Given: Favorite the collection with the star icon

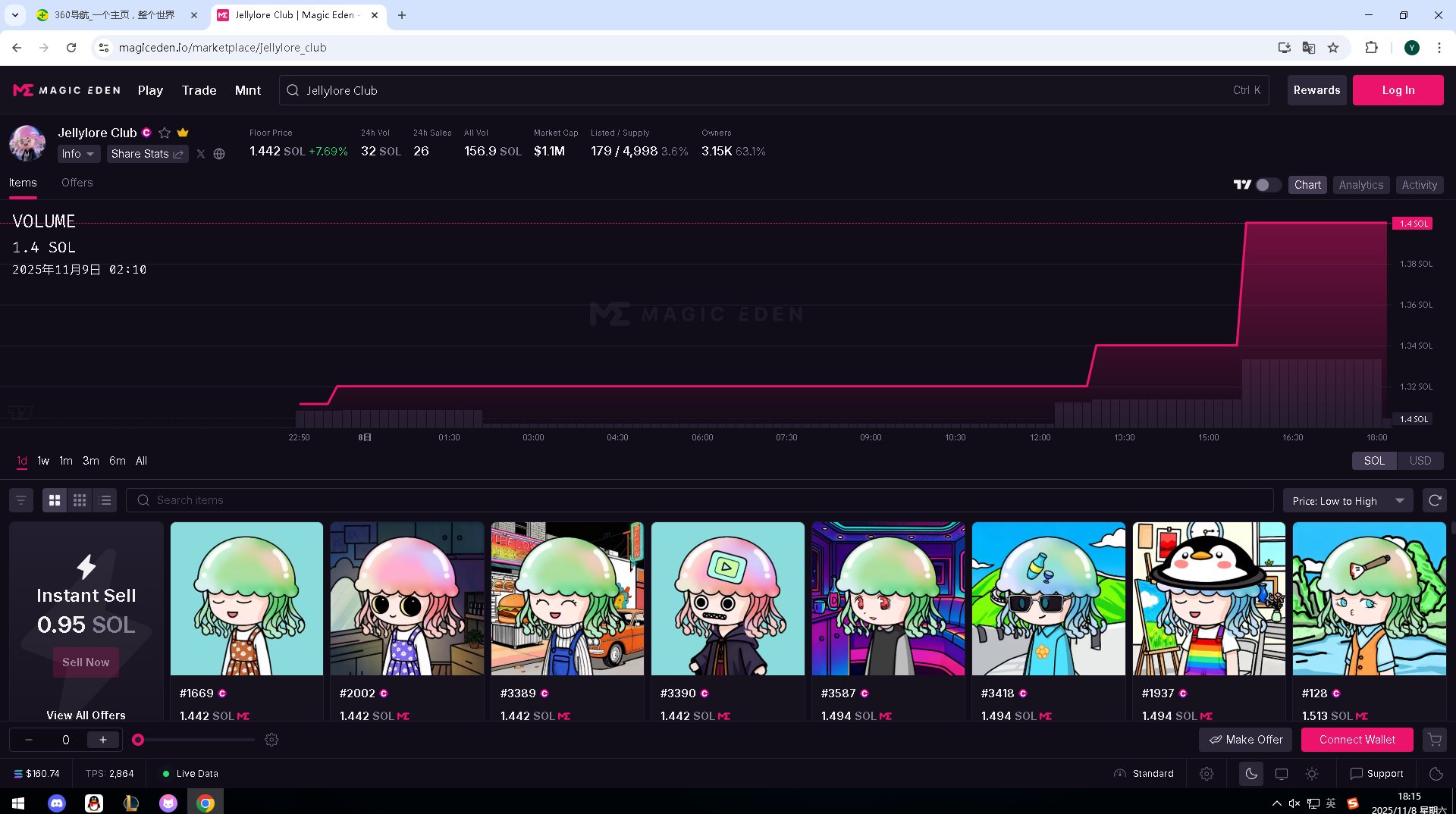Looking at the screenshot, I should click(x=165, y=133).
